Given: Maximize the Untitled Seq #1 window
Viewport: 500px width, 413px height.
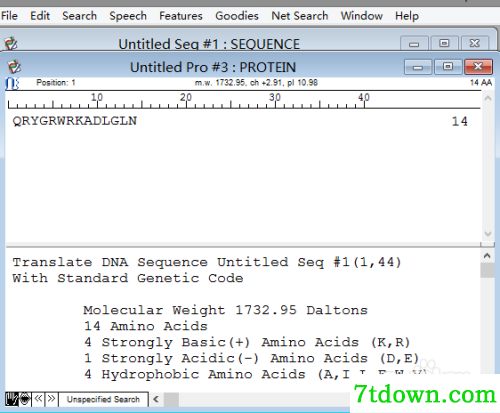Looking at the screenshot, I should coord(444,43).
